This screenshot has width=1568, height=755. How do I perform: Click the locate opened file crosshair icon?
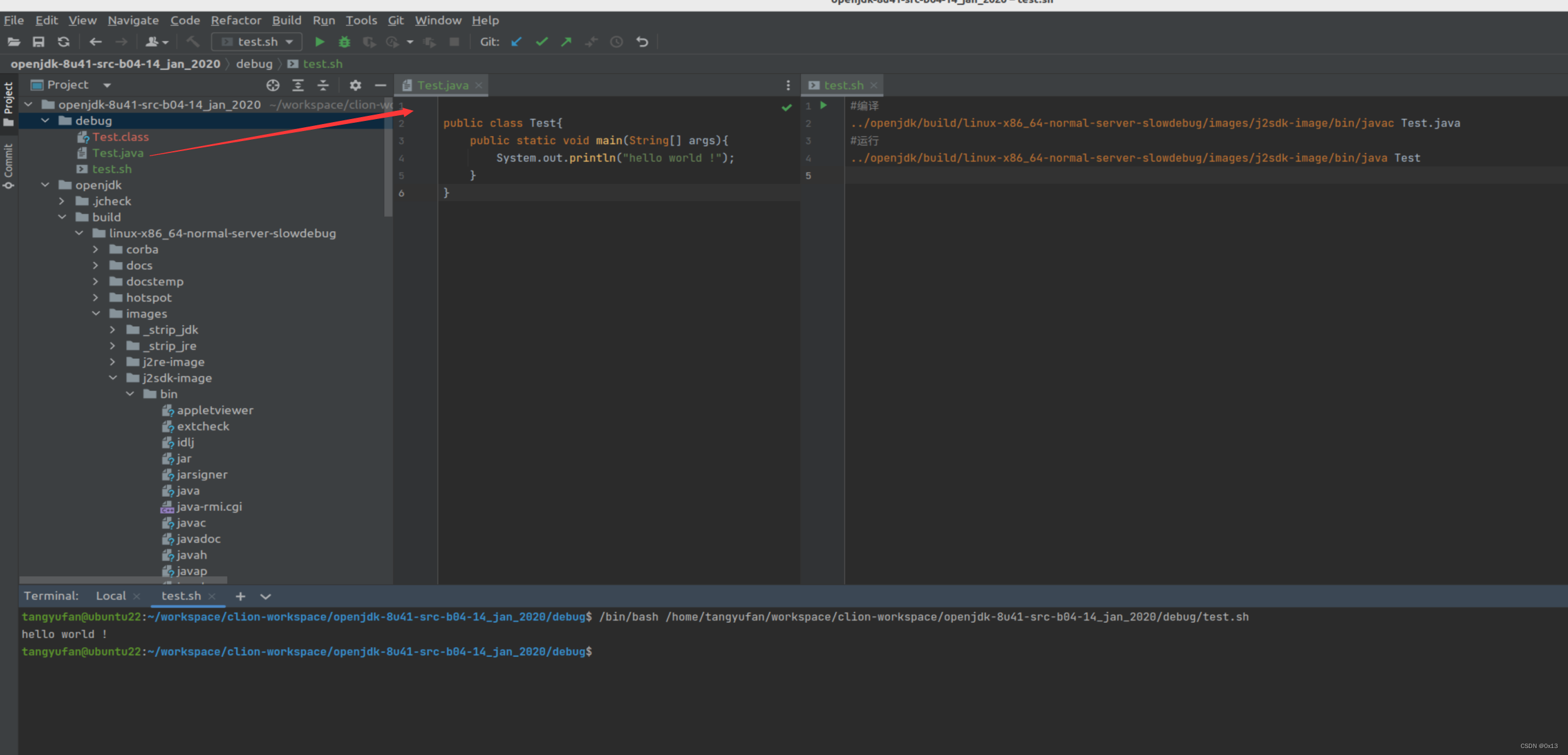pyautogui.click(x=273, y=85)
